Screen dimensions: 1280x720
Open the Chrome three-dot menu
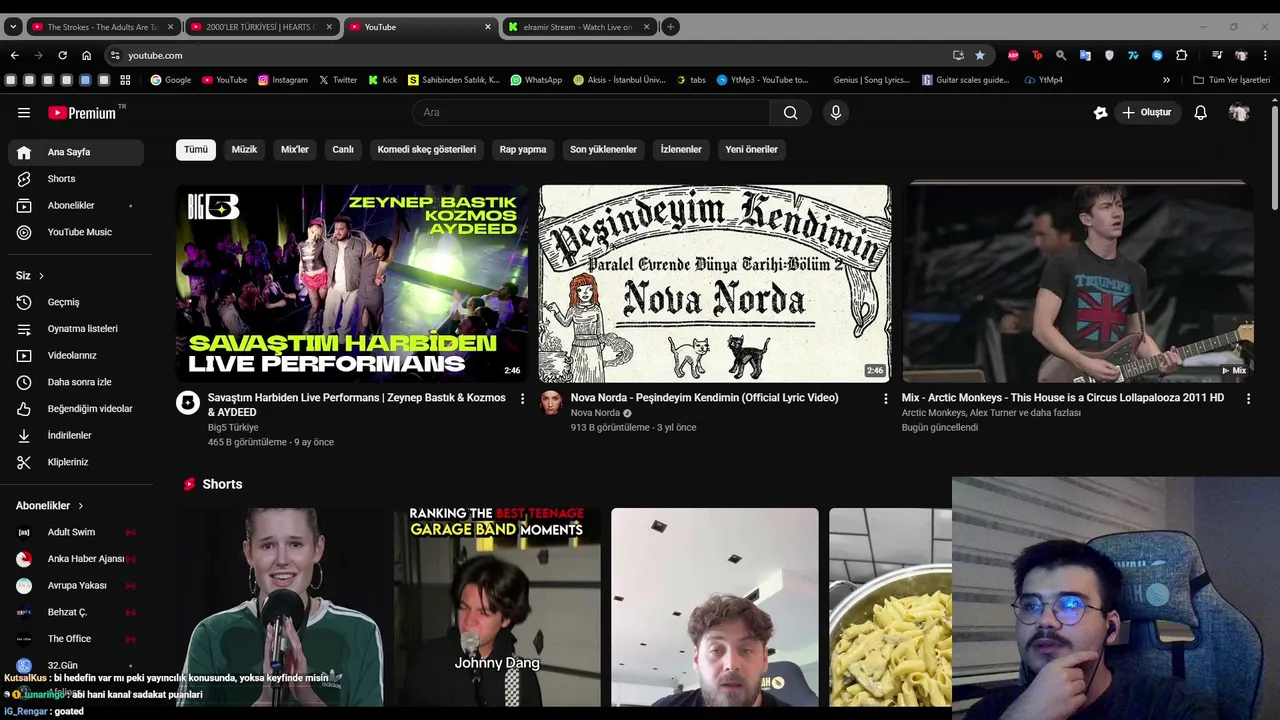click(1266, 55)
